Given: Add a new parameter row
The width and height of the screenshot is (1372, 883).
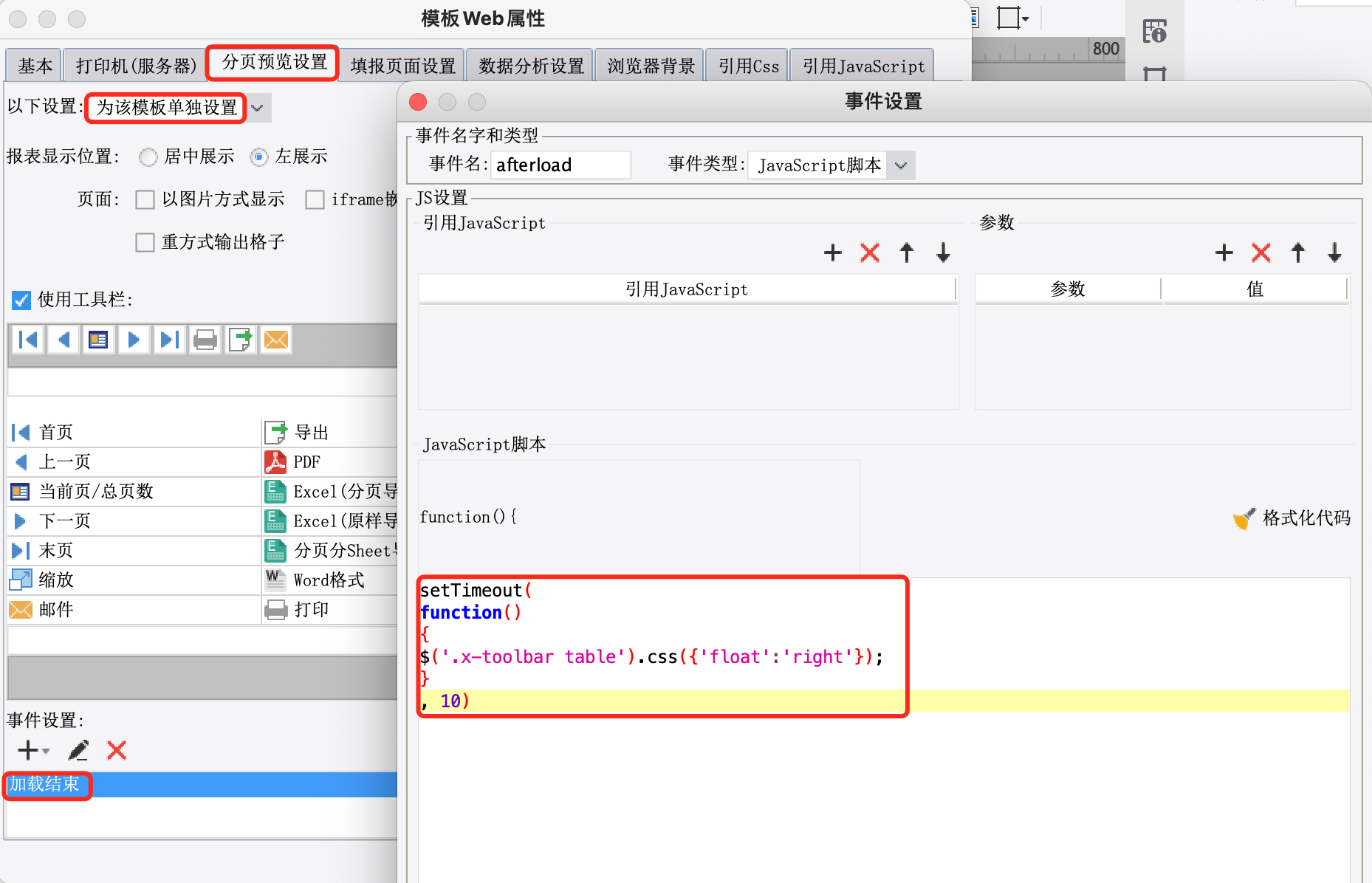Looking at the screenshot, I should (x=1224, y=253).
